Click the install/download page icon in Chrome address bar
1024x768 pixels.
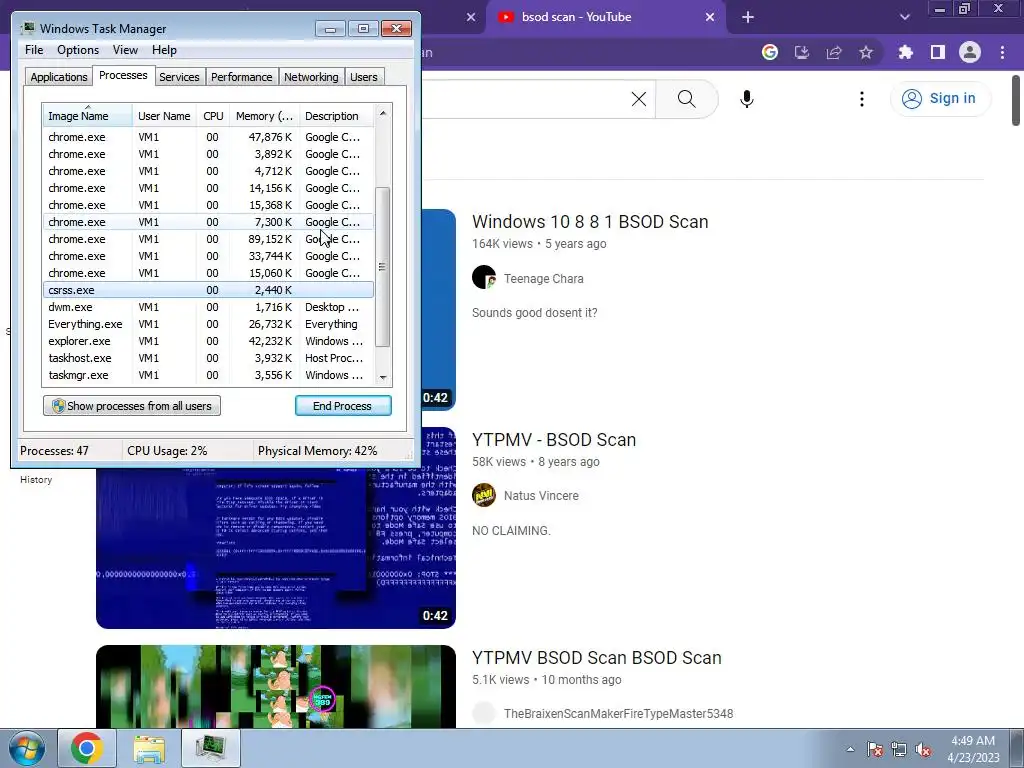[x=802, y=52]
